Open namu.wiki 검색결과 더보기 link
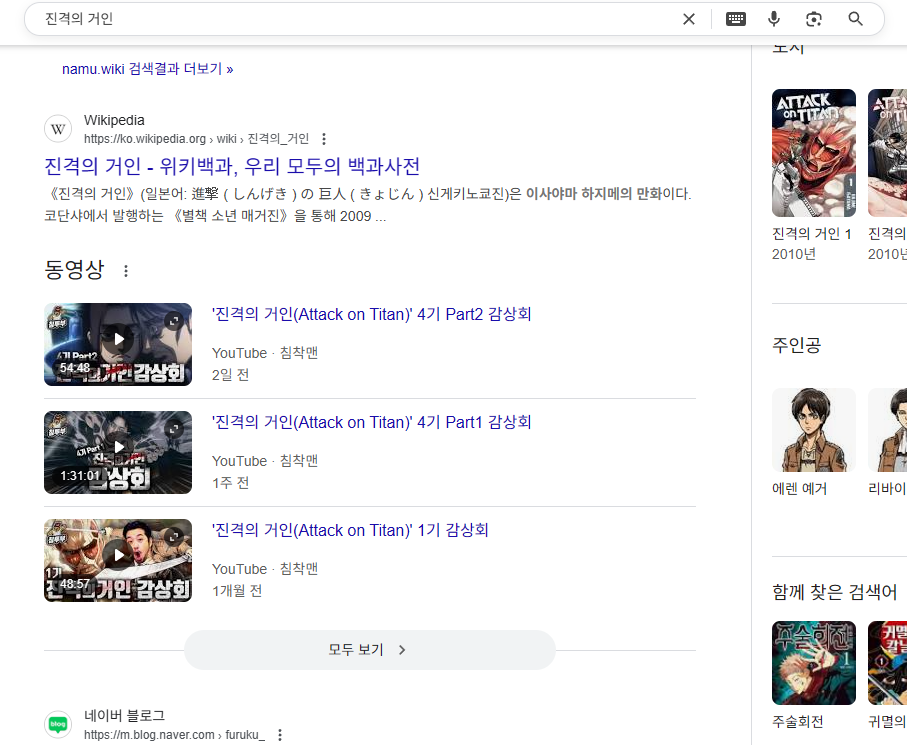This screenshot has width=907, height=745. tap(148, 69)
